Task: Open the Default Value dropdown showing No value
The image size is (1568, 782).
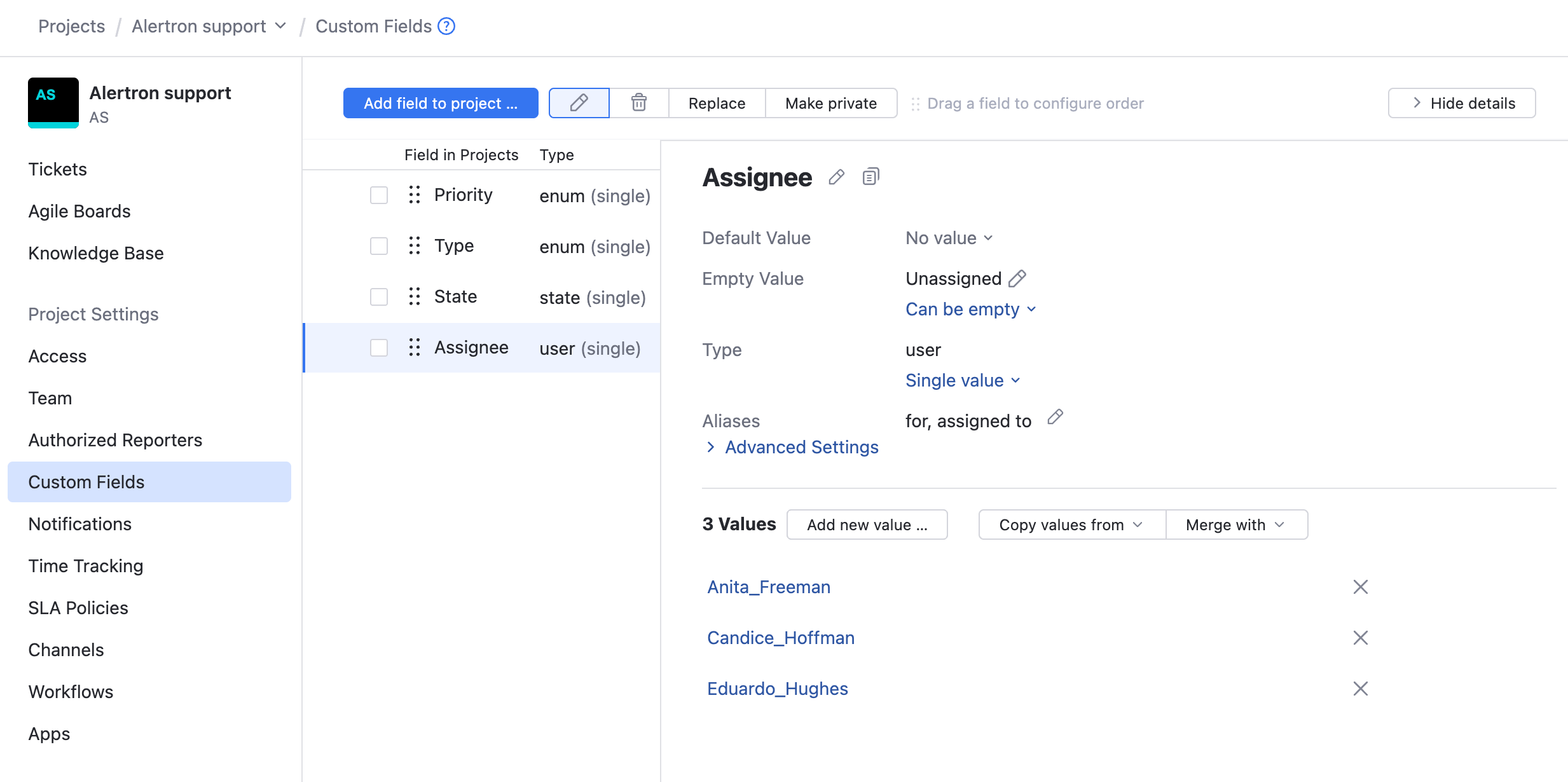Action: coord(948,237)
